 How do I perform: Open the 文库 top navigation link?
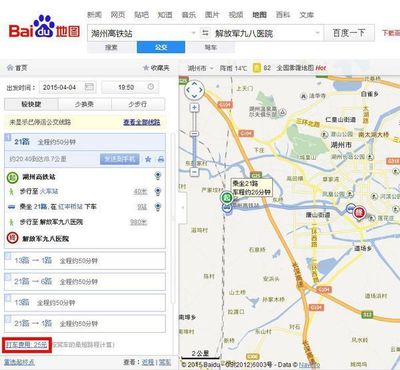[306, 15]
